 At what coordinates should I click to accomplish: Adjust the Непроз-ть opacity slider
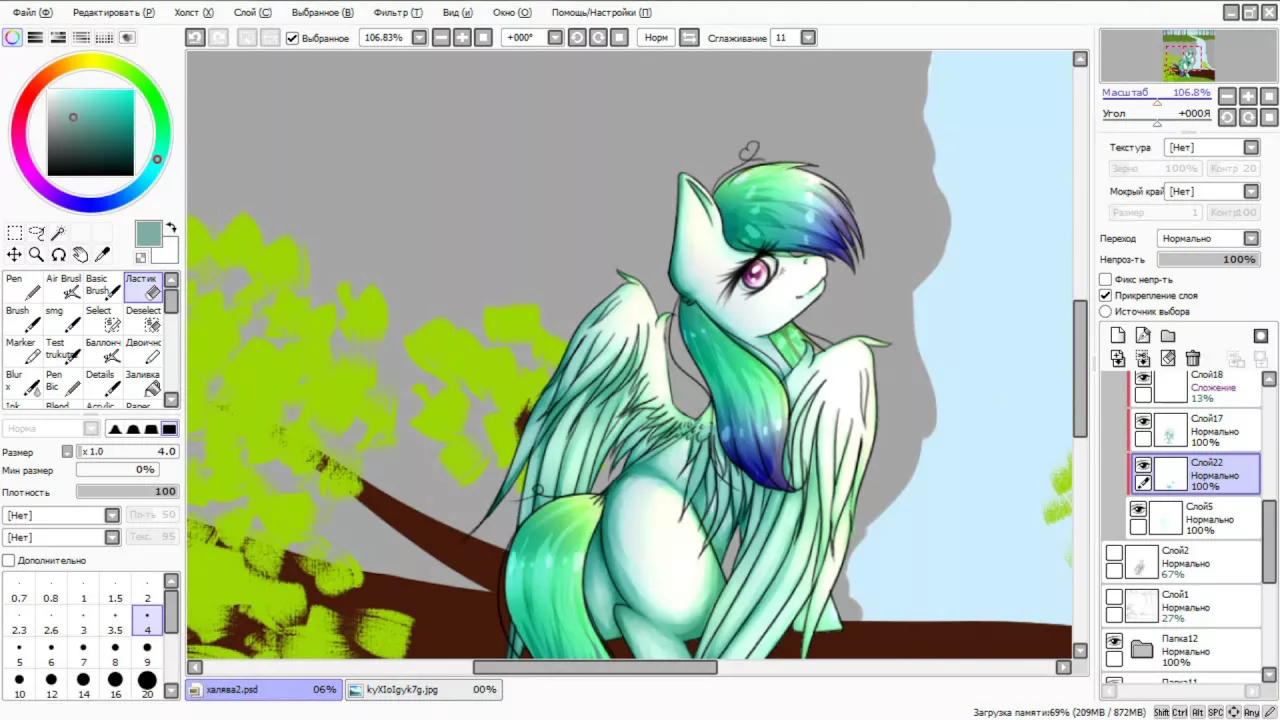pyautogui.click(x=1208, y=260)
